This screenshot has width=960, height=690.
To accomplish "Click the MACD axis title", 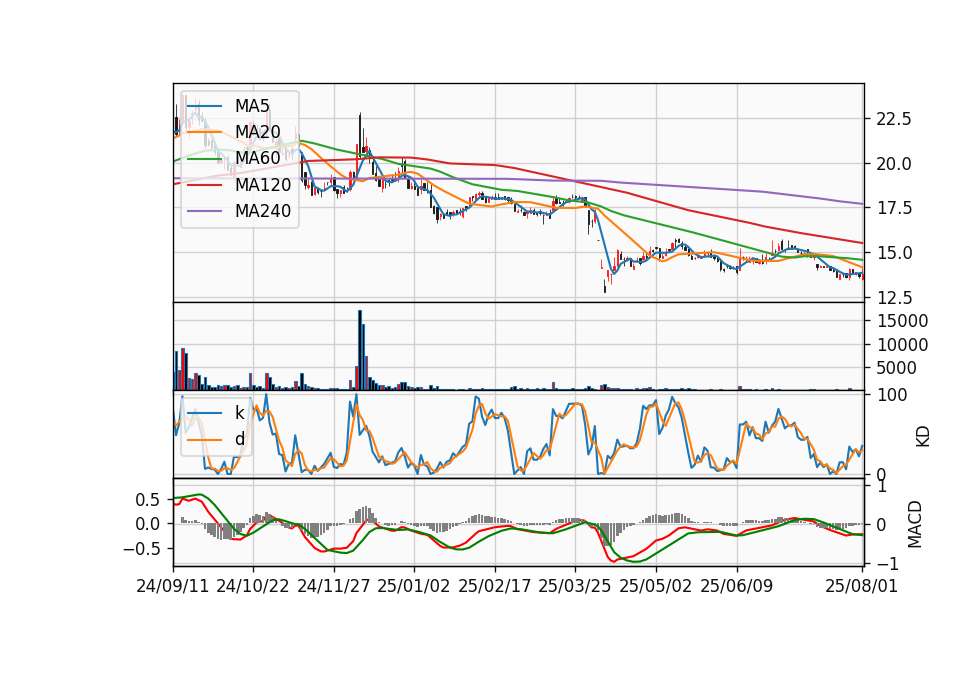I will (x=915, y=524).
